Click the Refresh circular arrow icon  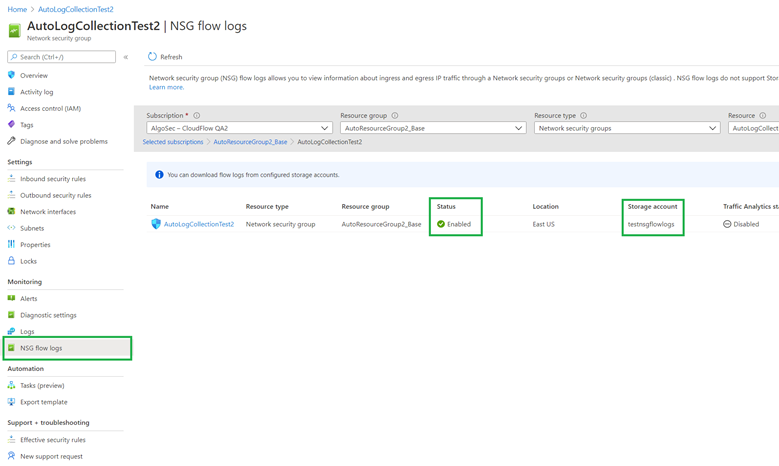coord(152,57)
